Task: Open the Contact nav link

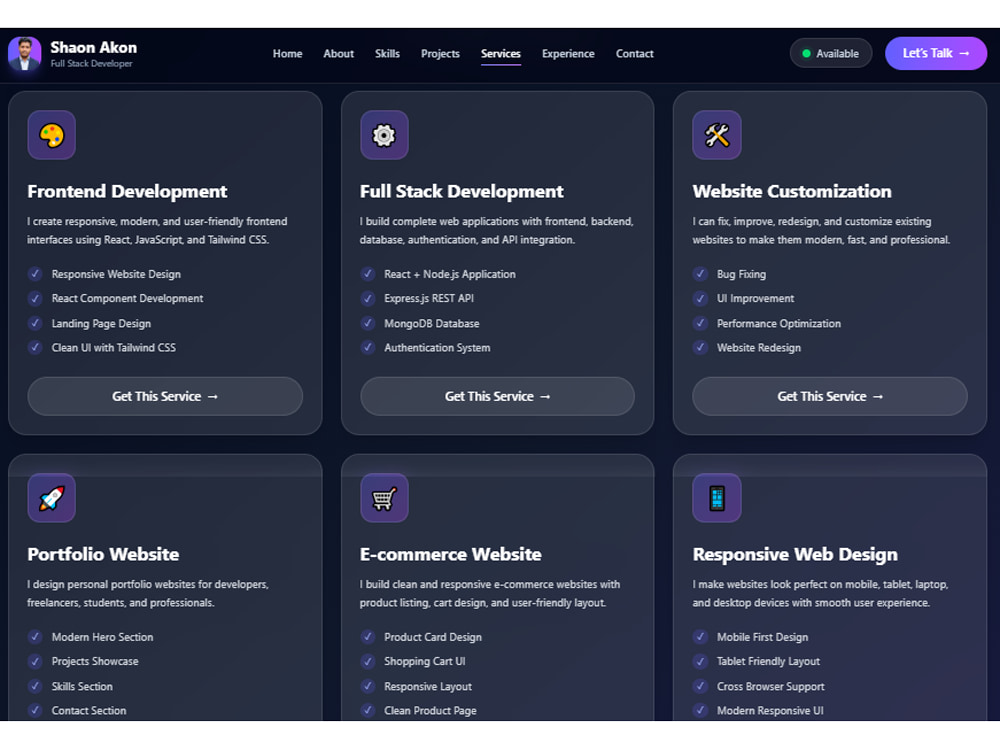Action: pyautogui.click(x=635, y=54)
